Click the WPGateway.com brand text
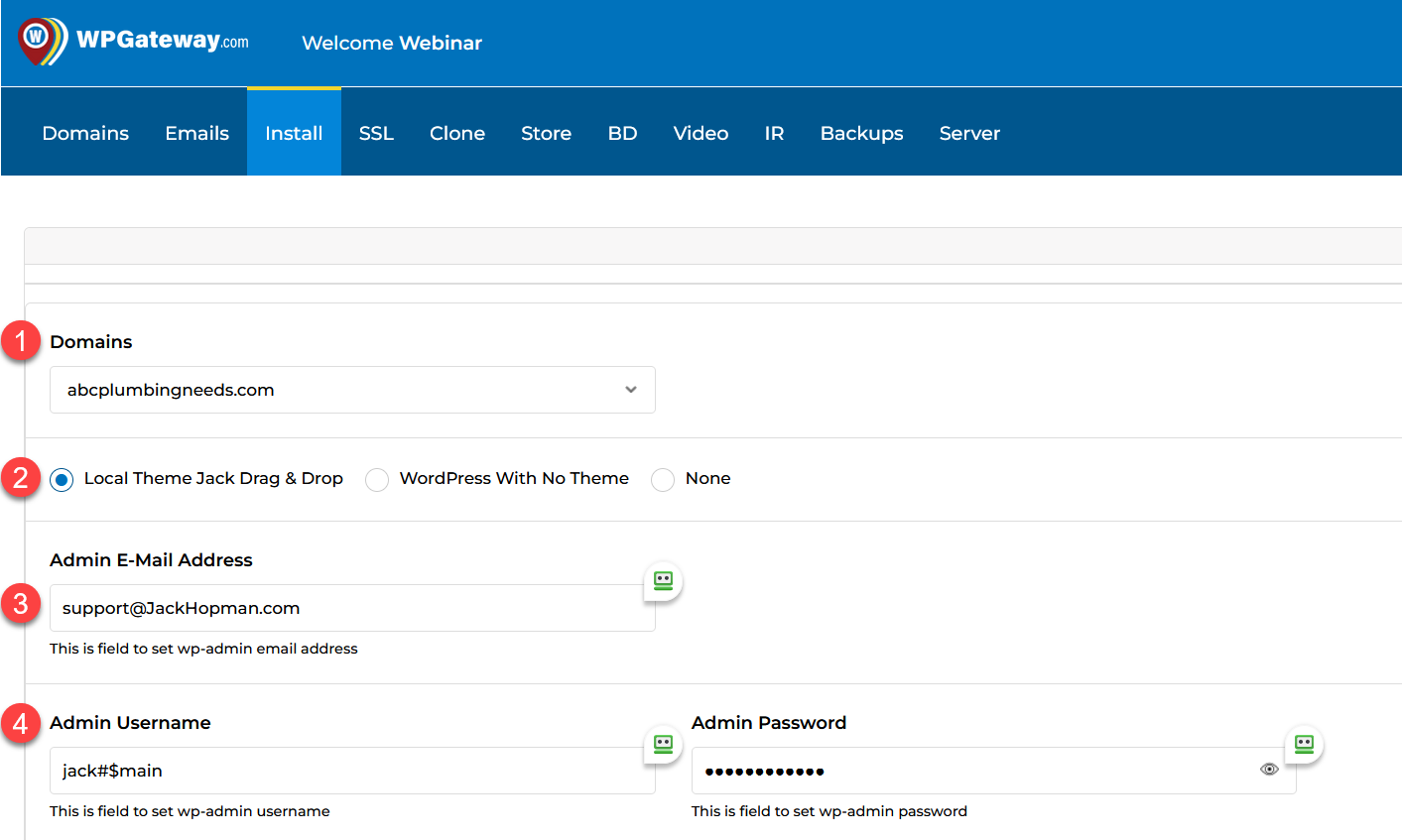 (162, 41)
